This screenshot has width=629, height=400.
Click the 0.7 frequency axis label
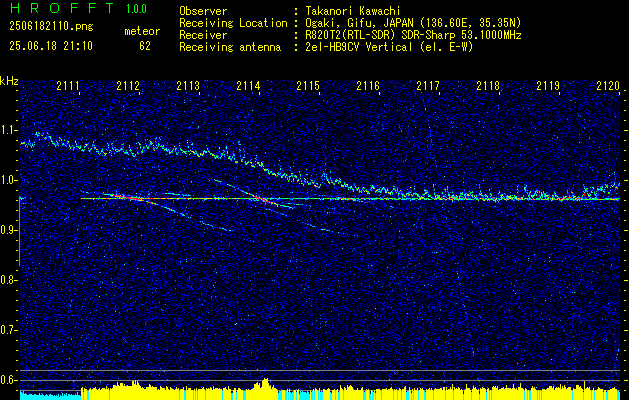[x=9, y=330]
